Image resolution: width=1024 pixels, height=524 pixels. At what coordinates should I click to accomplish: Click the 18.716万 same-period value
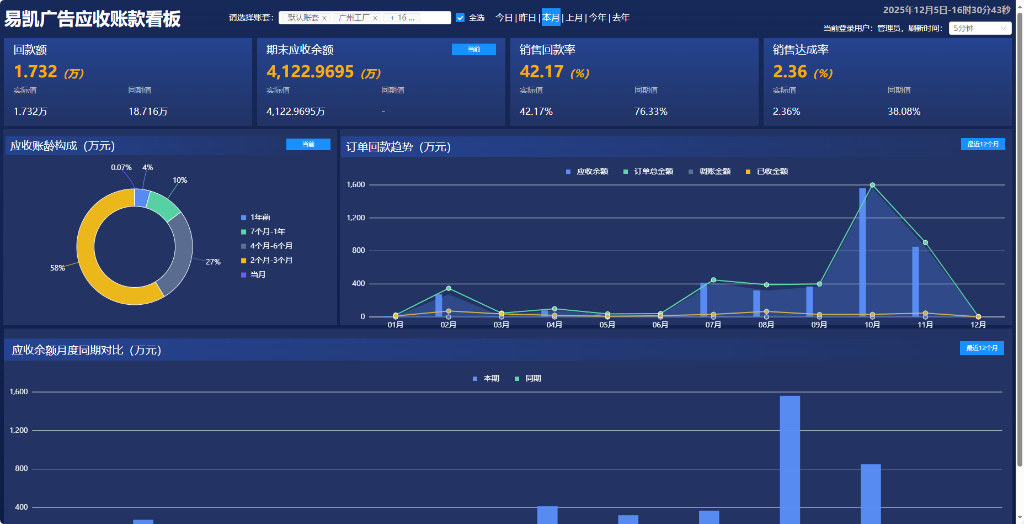point(148,112)
